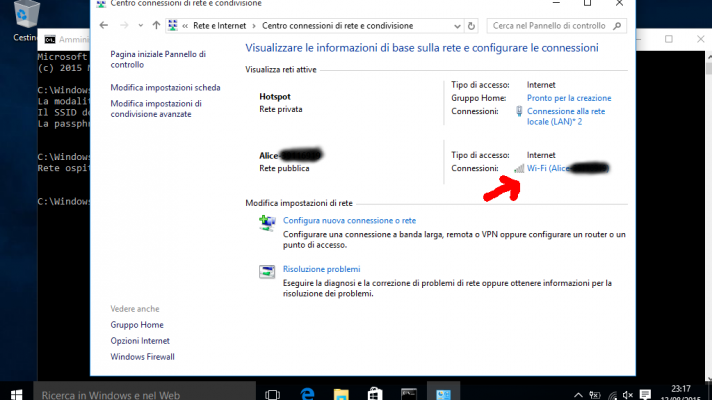Open the network tray icon

point(612,395)
